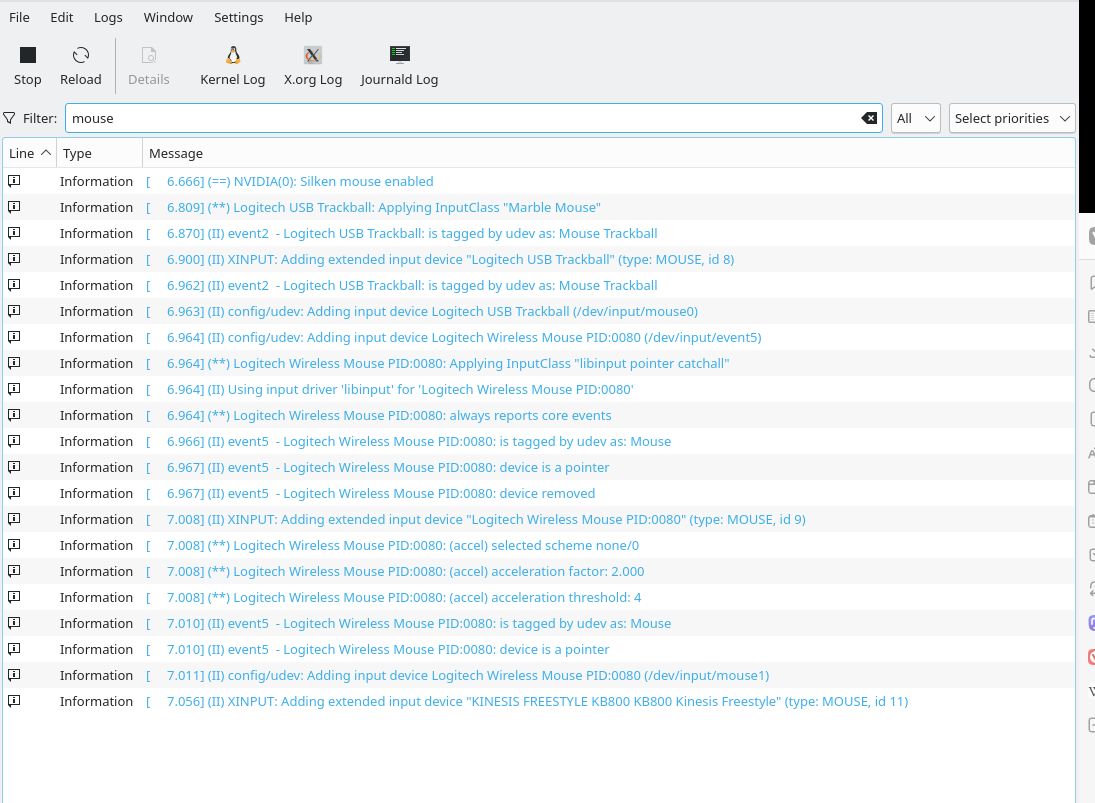The image size is (1095, 803).
Task: Select the 'always reports core events' message
Action: 379,415
